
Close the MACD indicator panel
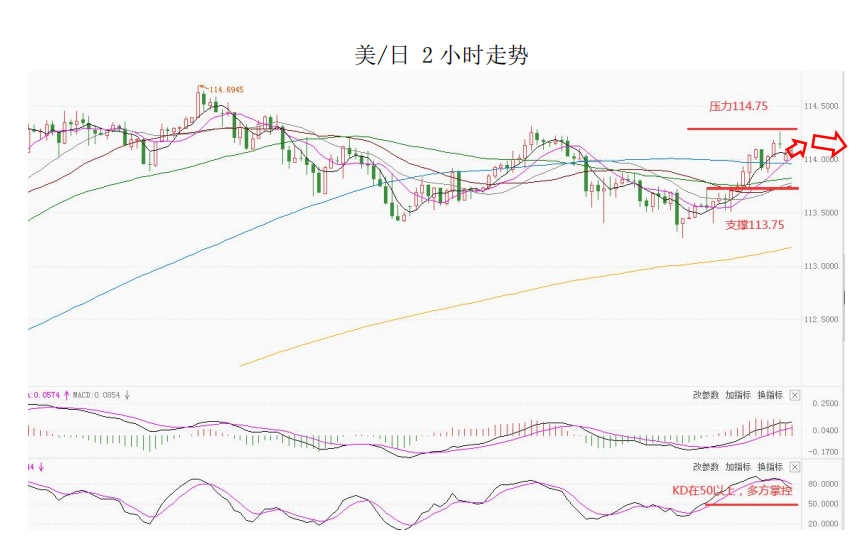pyautogui.click(x=795, y=396)
